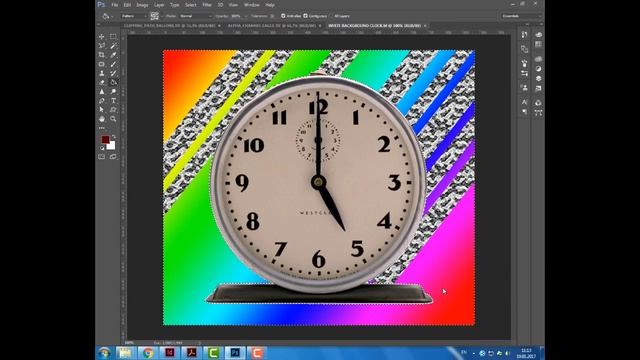Click the taskbar clock and date
The height and width of the screenshot is (360, 640).
tap(526, 353)
